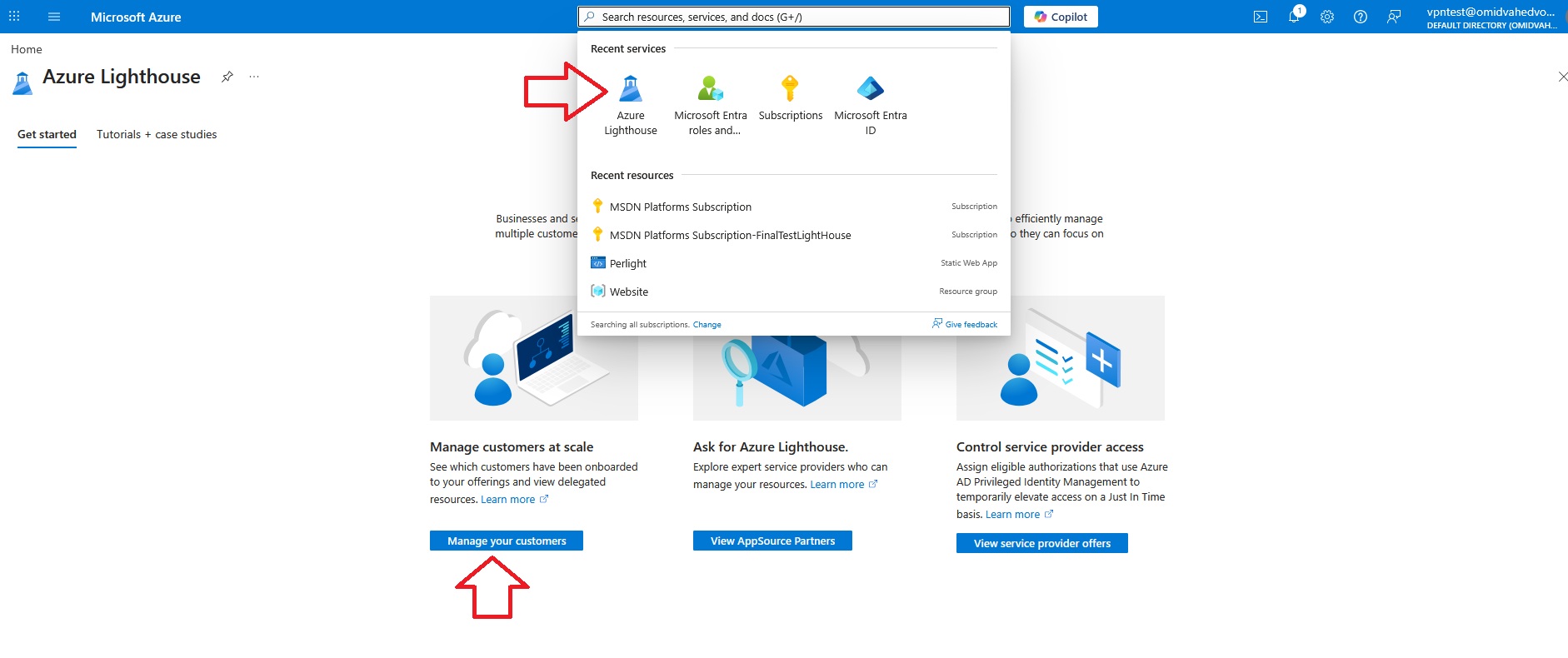This screenshot has height=658, width=1568.
Task: Open Azure Lighthouse from recent services
Action: coord(630,105)
